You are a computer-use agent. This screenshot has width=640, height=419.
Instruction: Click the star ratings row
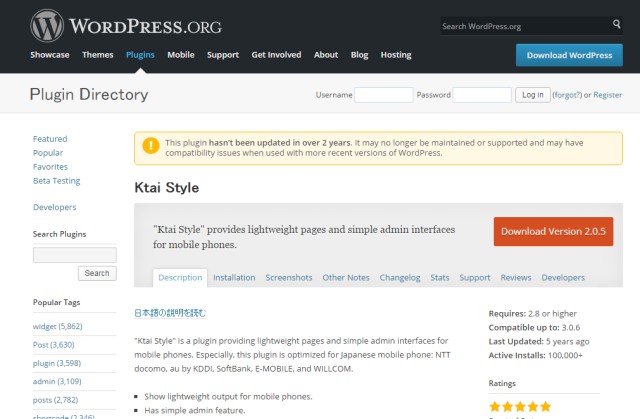(519, 407)
